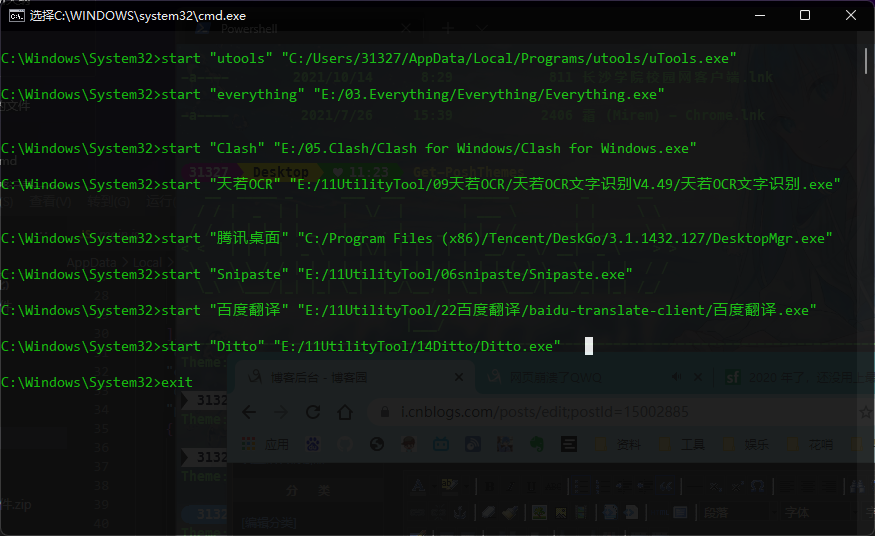Screen dimensions: 875x536
Task: Click the "Snipaste" title argument
Action: click(249, 274)
